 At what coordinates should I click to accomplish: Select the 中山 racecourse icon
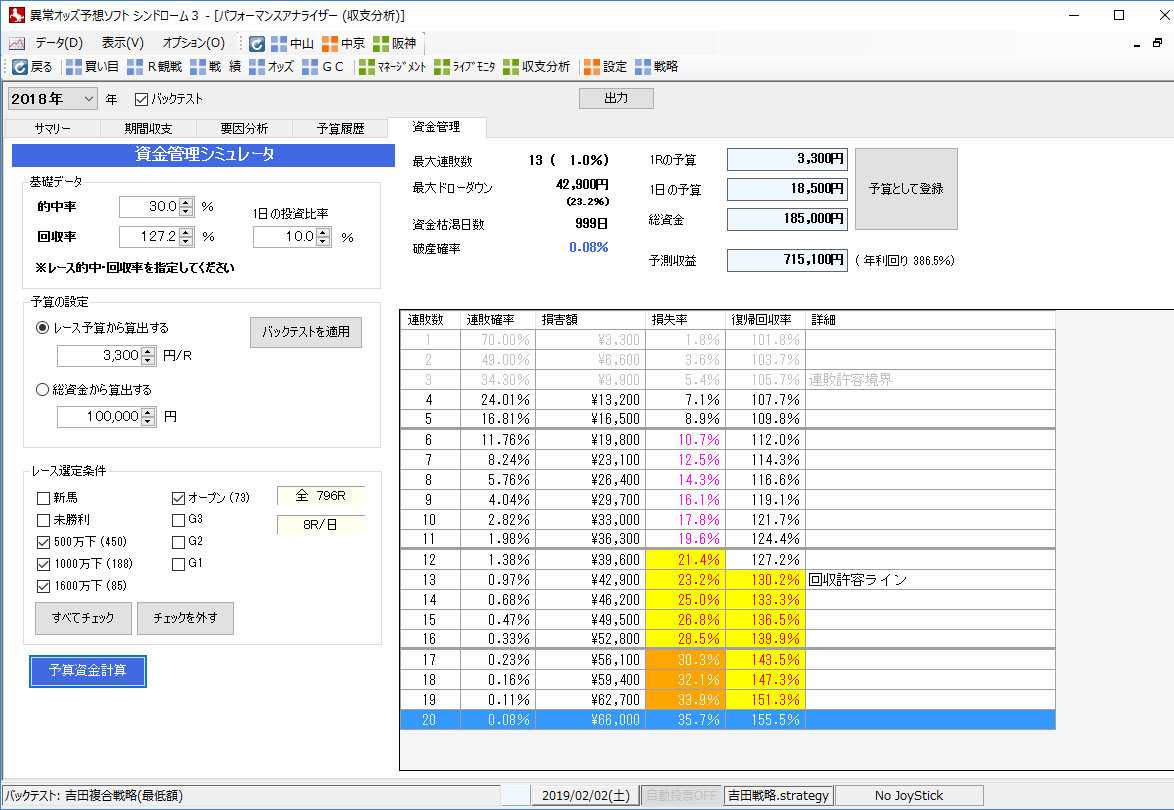point(279,43)
